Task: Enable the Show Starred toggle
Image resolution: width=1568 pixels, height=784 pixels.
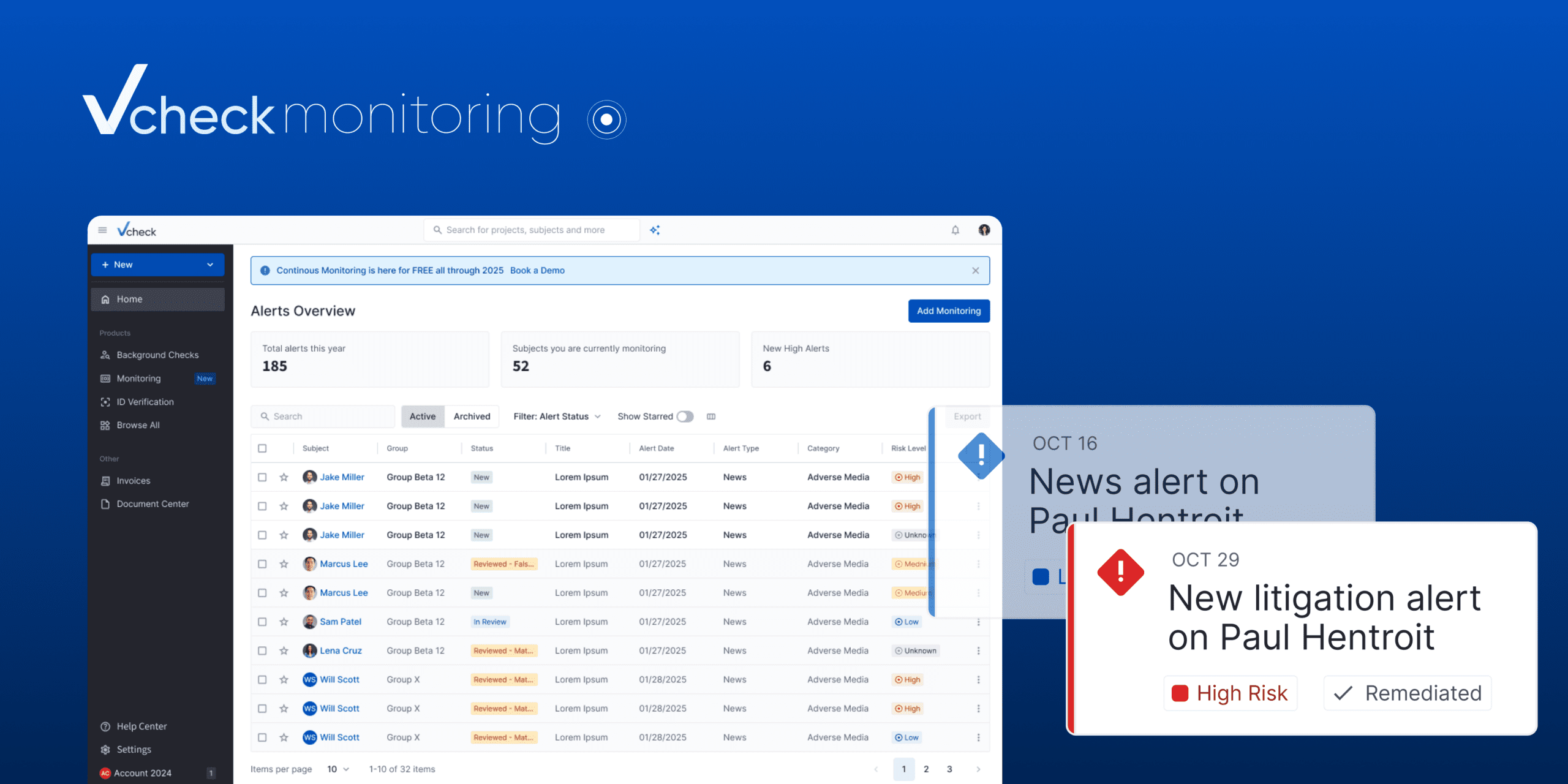Action: pyautogui.click(x=685, y=416)
